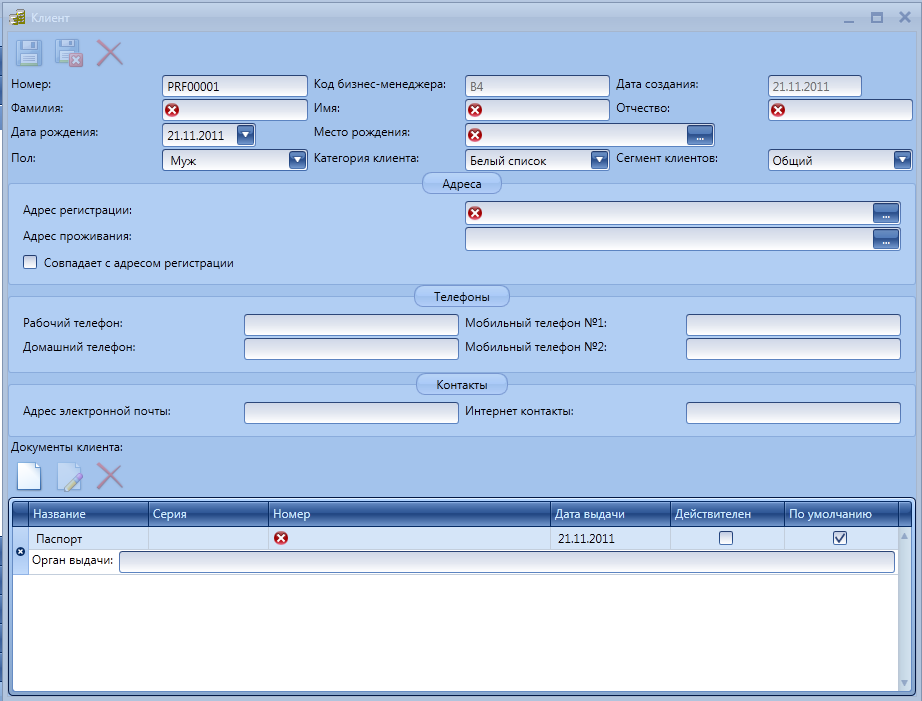Expand the Категория клиента dropdown
922x701 pixels.
coord(598,160)
